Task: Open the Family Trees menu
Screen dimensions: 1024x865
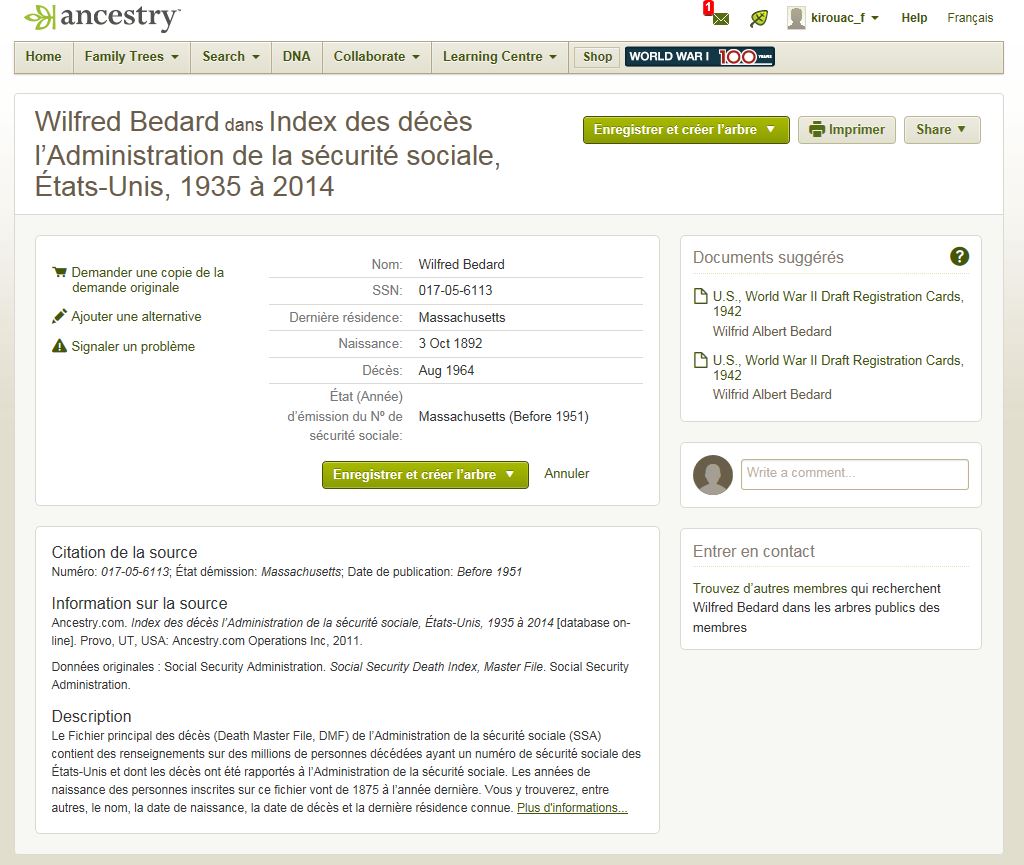Action: pyautogui.click(x=131, y=57)
